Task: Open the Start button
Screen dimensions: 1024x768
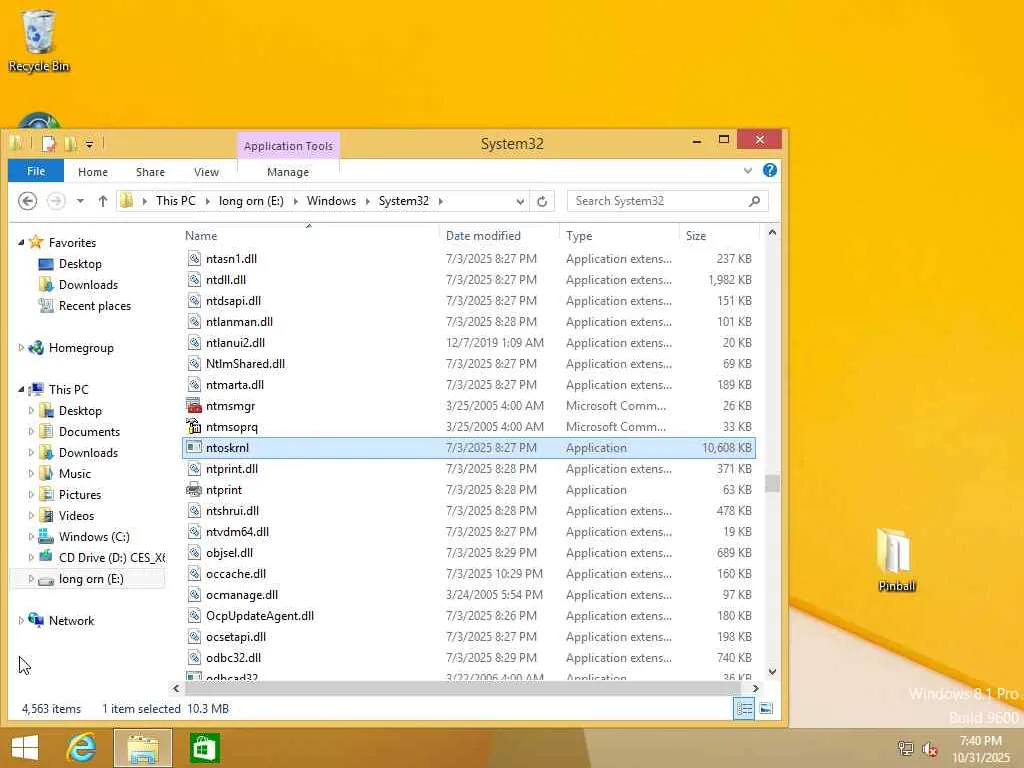Action: (x=25, y=748)
